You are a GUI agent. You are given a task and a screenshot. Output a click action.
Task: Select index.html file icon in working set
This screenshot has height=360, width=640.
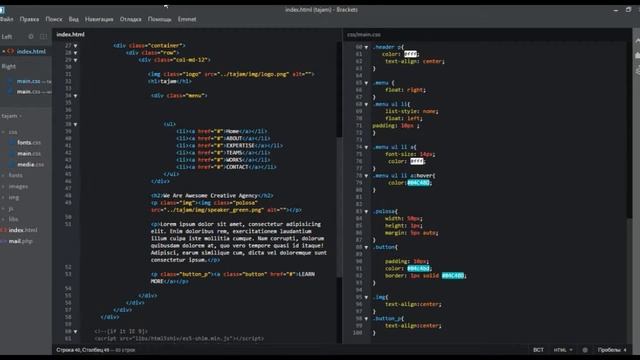10,51
